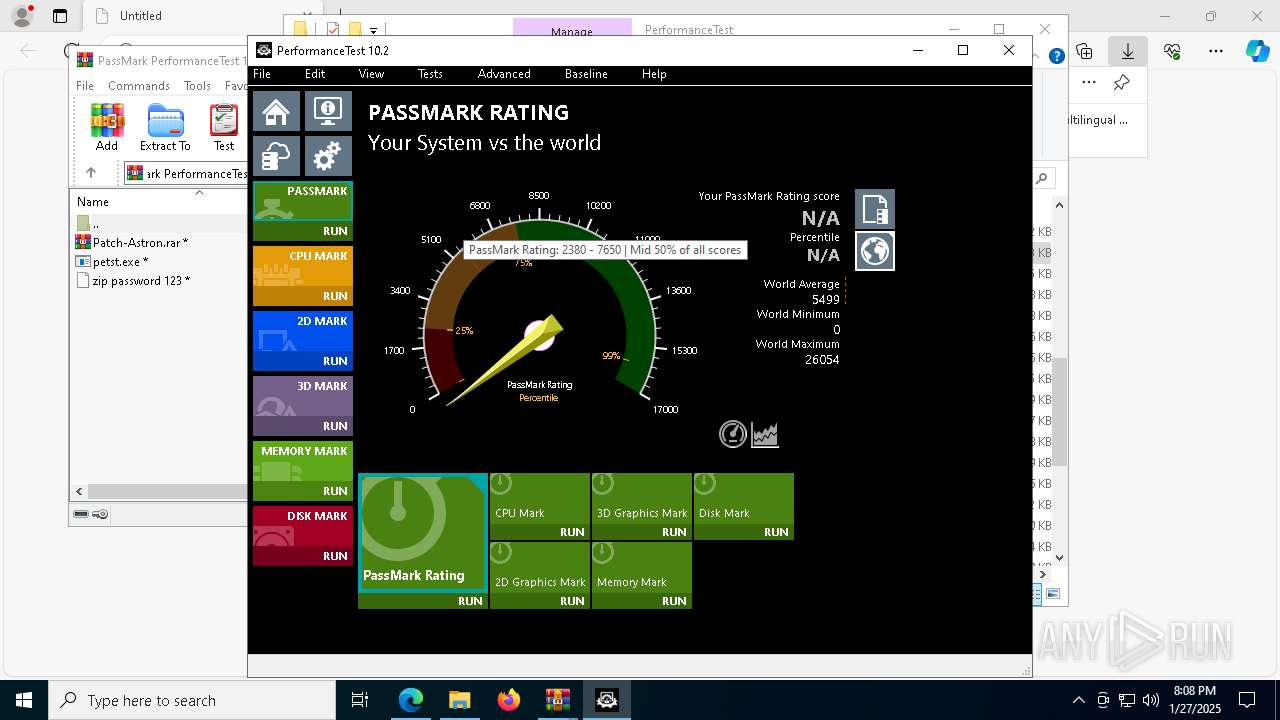The image size is (1280, 720).
Task: Open File Explorer from taskbar
Action: pyautogui.click(x=459, y=700)
